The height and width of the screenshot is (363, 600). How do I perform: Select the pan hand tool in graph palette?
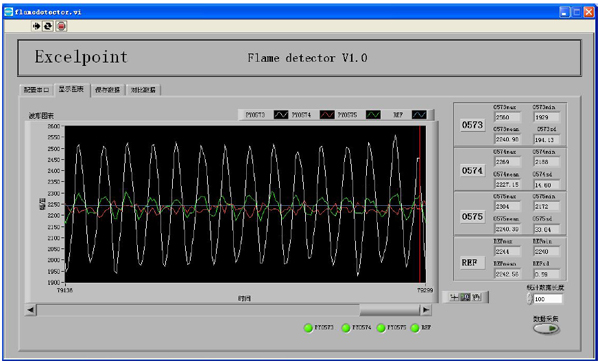(x=476, y=297)
